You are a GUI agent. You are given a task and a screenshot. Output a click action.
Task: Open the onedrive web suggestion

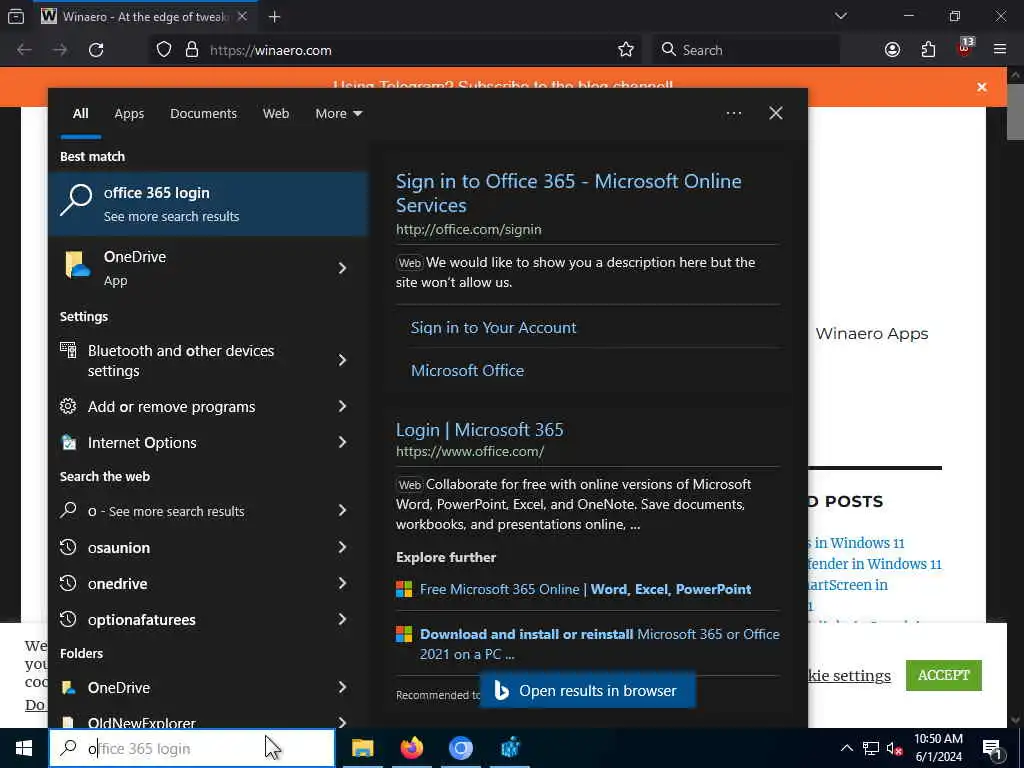(118, 583)
